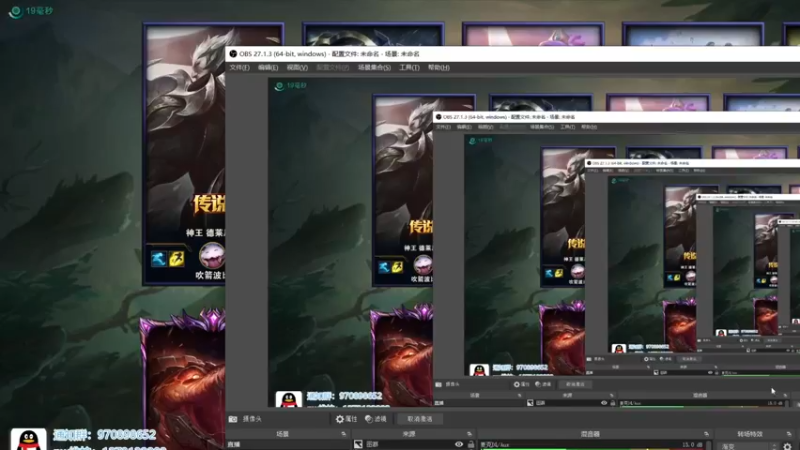Viewport: 800px width, 450px height.
Task: Click 属性 gear in the nested second OBS window
Action: (x=516, y=384)
